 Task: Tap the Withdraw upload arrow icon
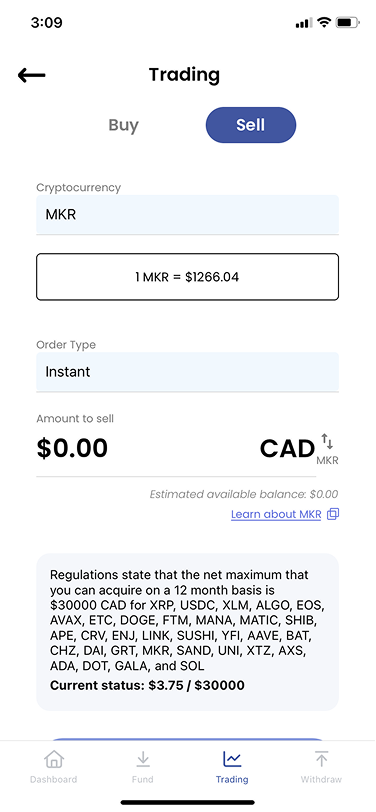click(x=321, y=759)
